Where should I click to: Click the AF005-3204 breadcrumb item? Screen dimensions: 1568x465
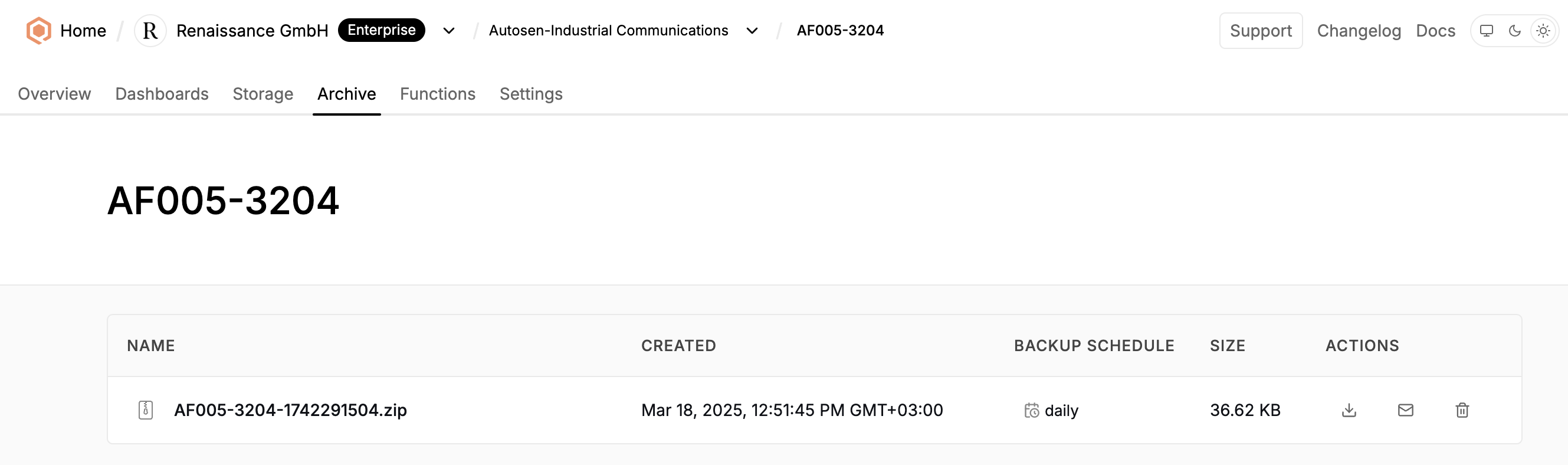840,31
